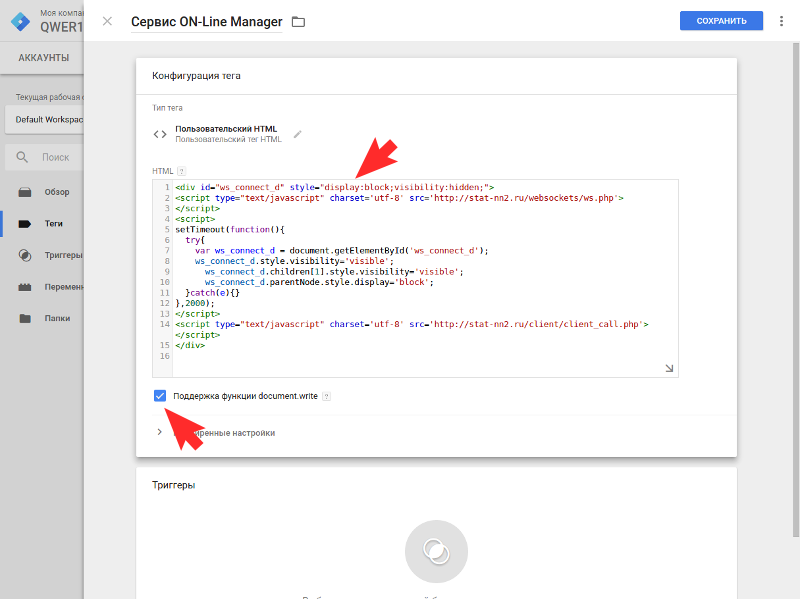Viewport: 800px width, 599px height.
Task: Click the Пользовательский HTML tag type label
Action: click(226, 129)
